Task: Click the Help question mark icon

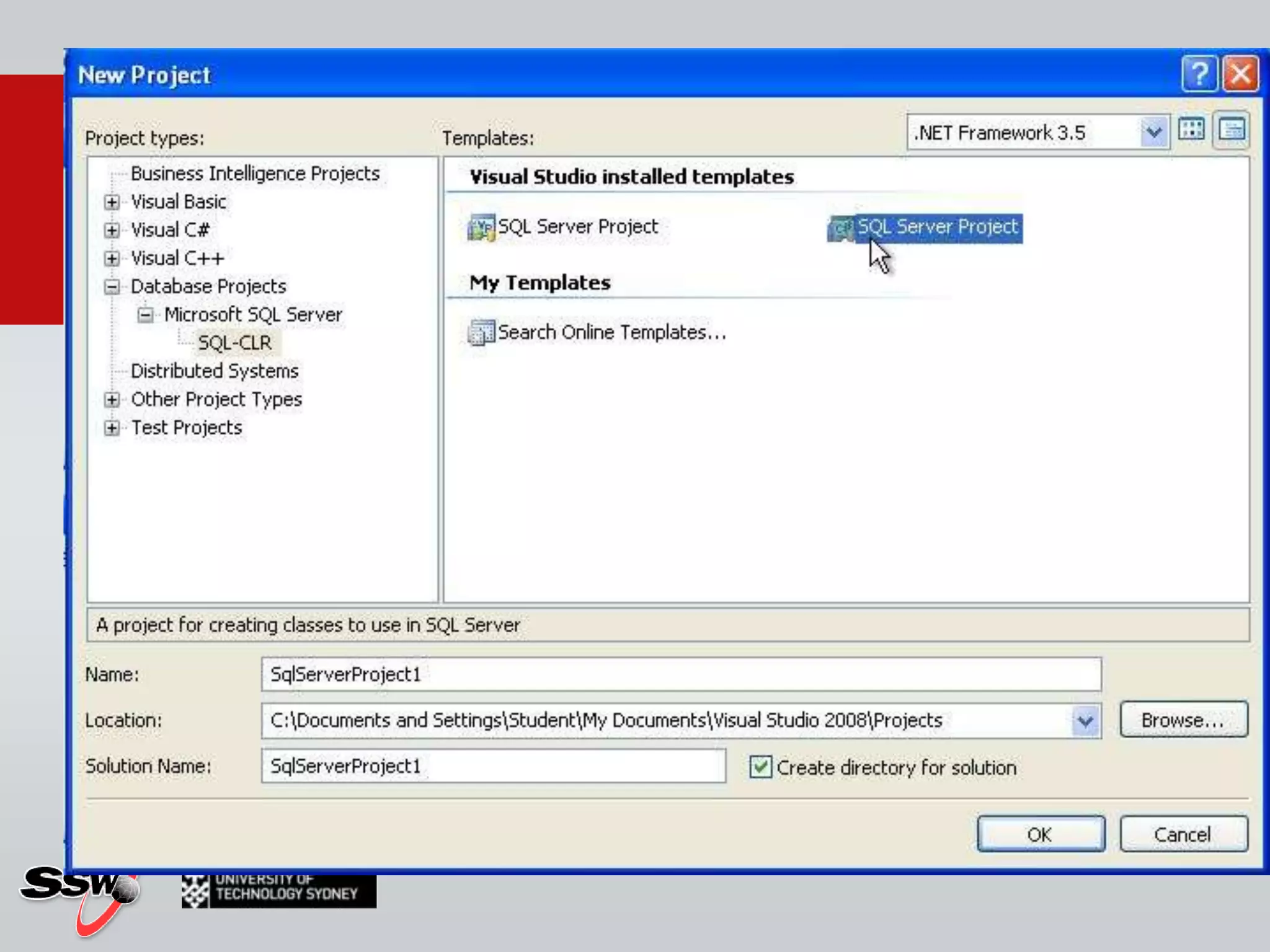Action: (x=1199, y=74)
